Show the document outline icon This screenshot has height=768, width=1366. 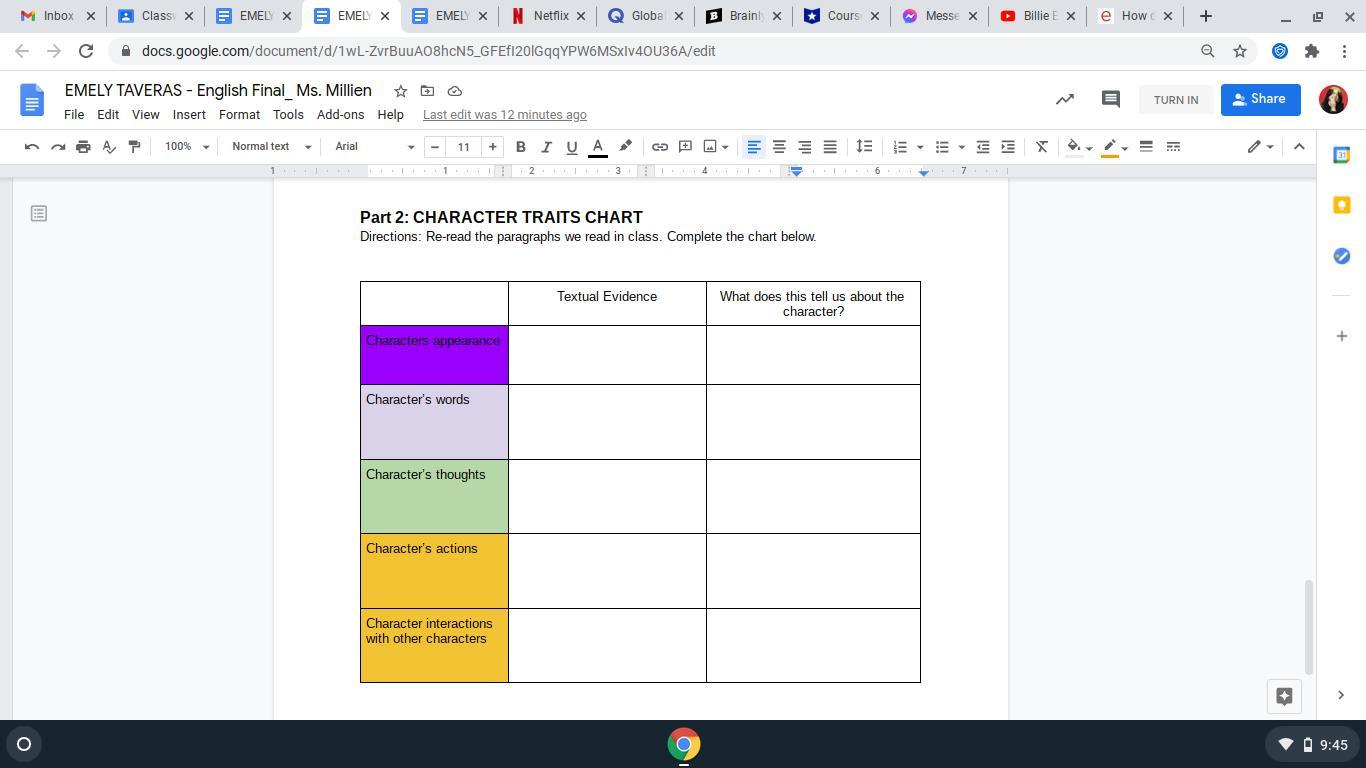tap(39, 213)
